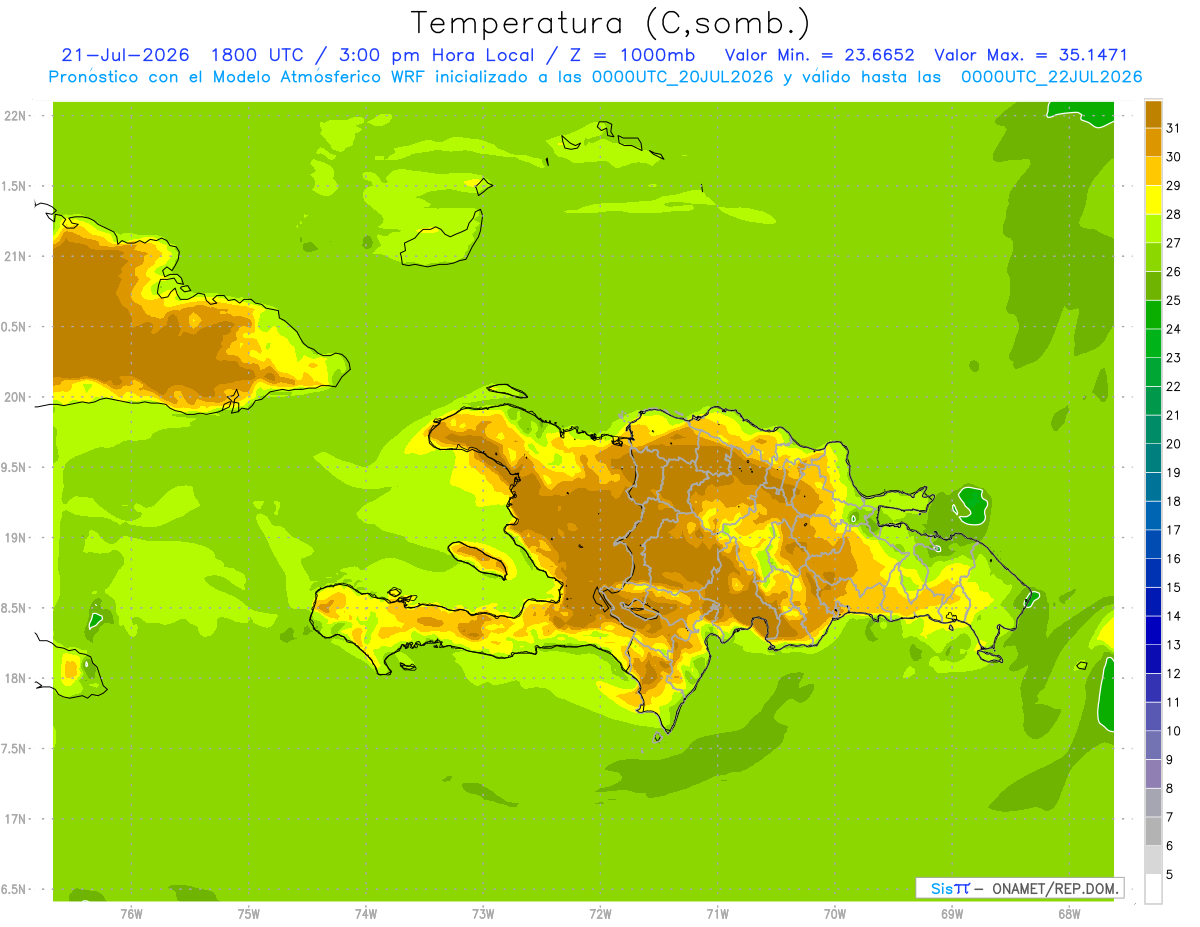Click legend value '15'
The height and width of the screenshot is (927, 1200).
(x=1174, y=587)
